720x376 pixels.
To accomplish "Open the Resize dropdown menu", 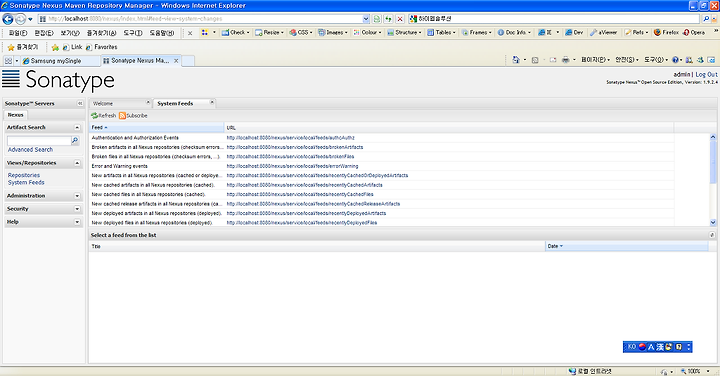I will point(270,33).
